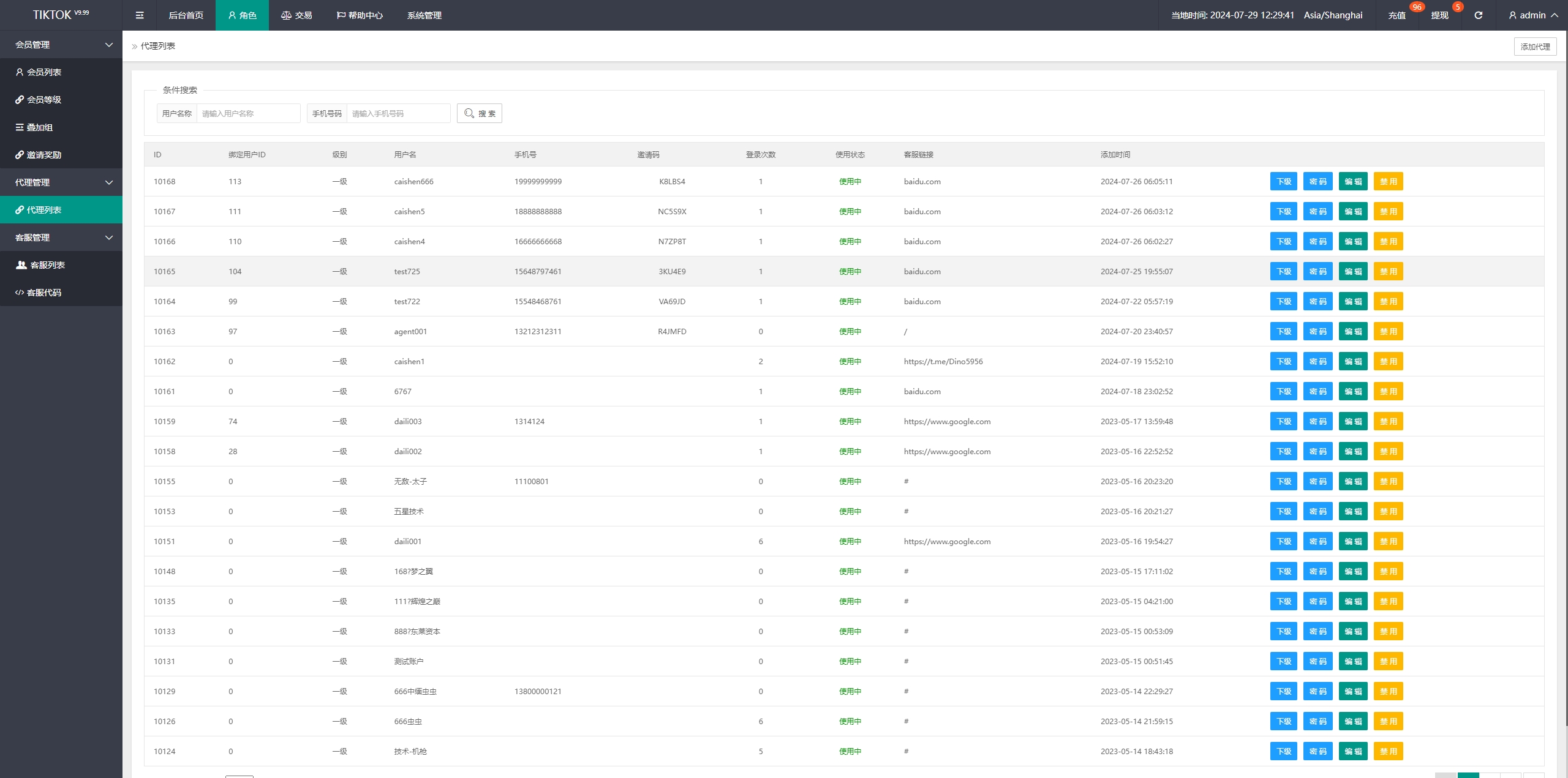Click edit button for agent caishen666
Screen dimensions: 1568x778
point(1353,181)
